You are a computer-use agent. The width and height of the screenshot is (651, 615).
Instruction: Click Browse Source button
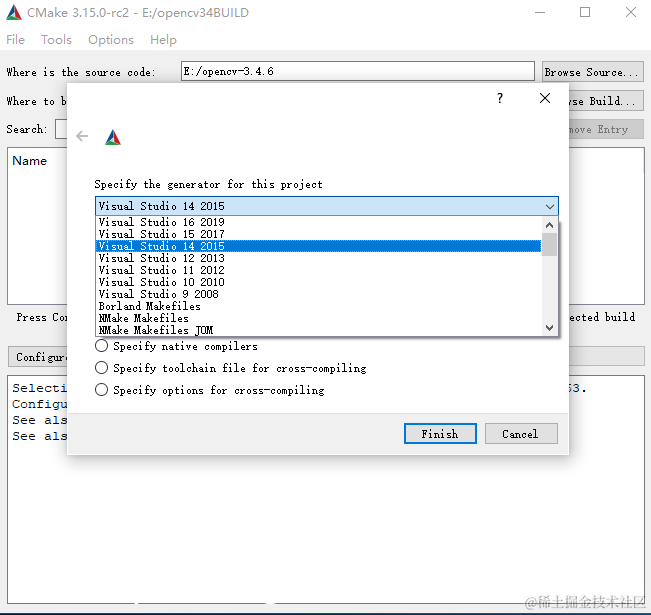(x=592, y=72)
